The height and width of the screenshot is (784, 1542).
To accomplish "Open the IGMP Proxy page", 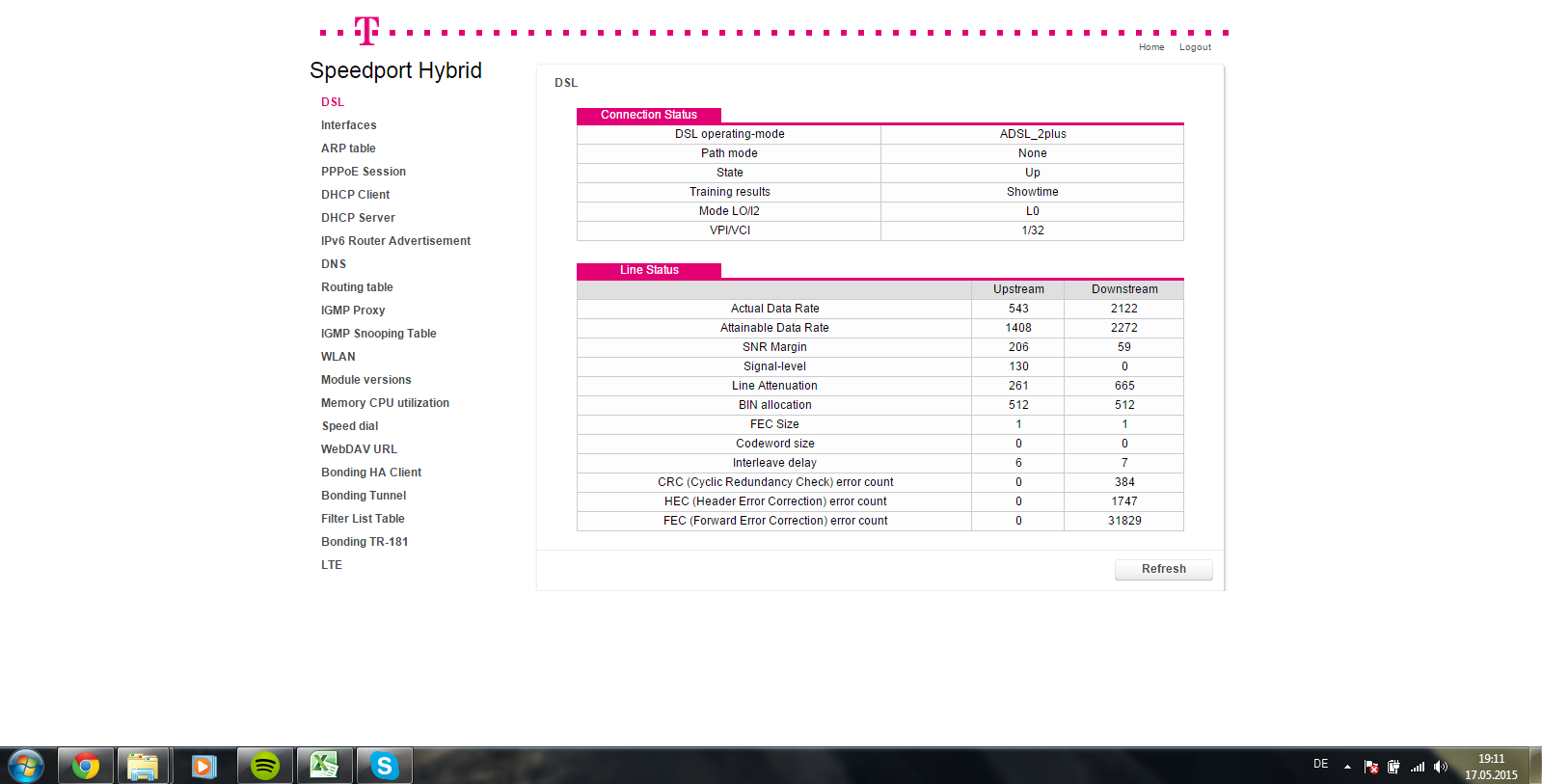I will [x=353, y=311].
